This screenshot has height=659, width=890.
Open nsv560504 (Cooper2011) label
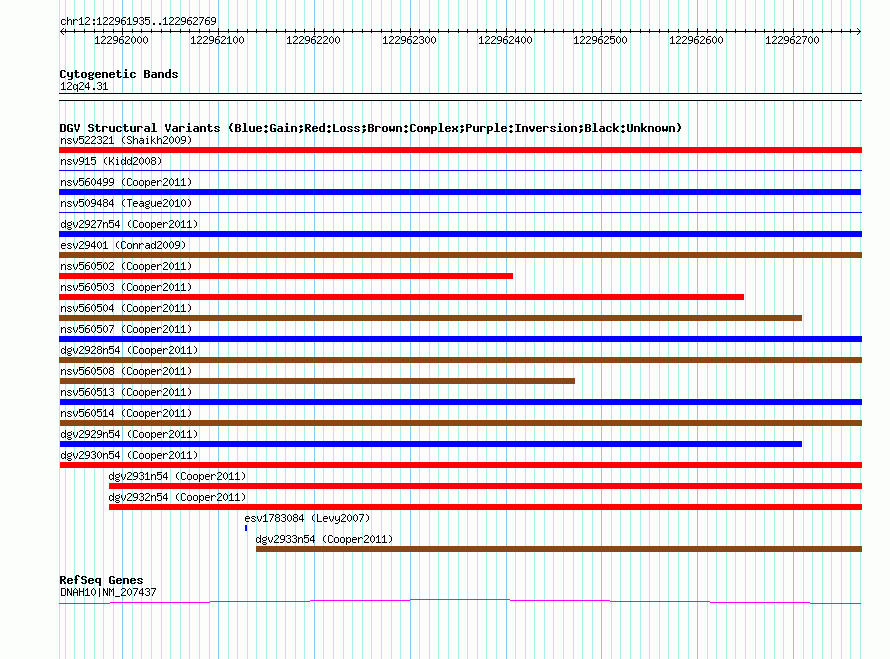point(126,308)
